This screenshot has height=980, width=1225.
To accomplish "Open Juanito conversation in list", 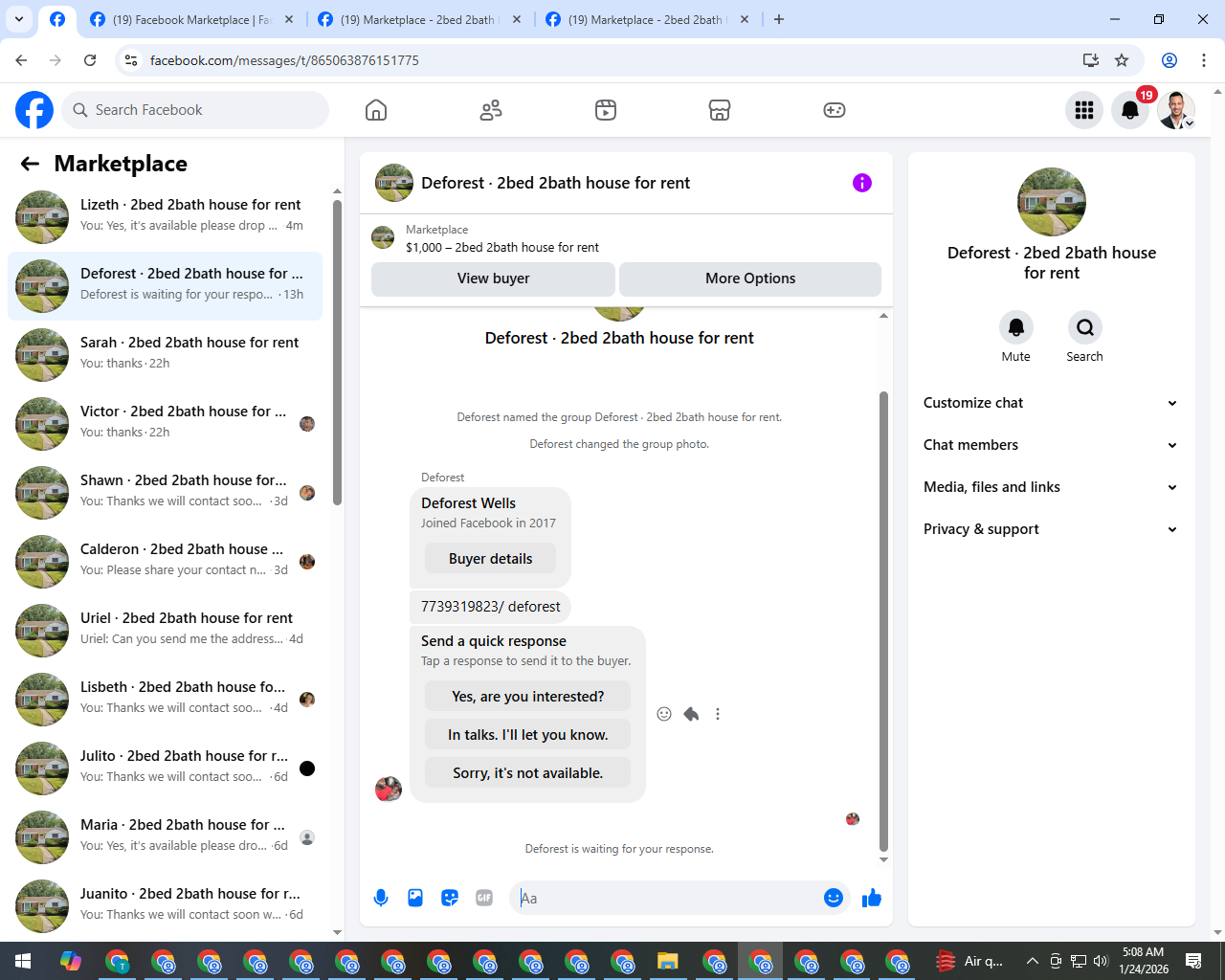I will pyautogui.click(x=165, y=906).
